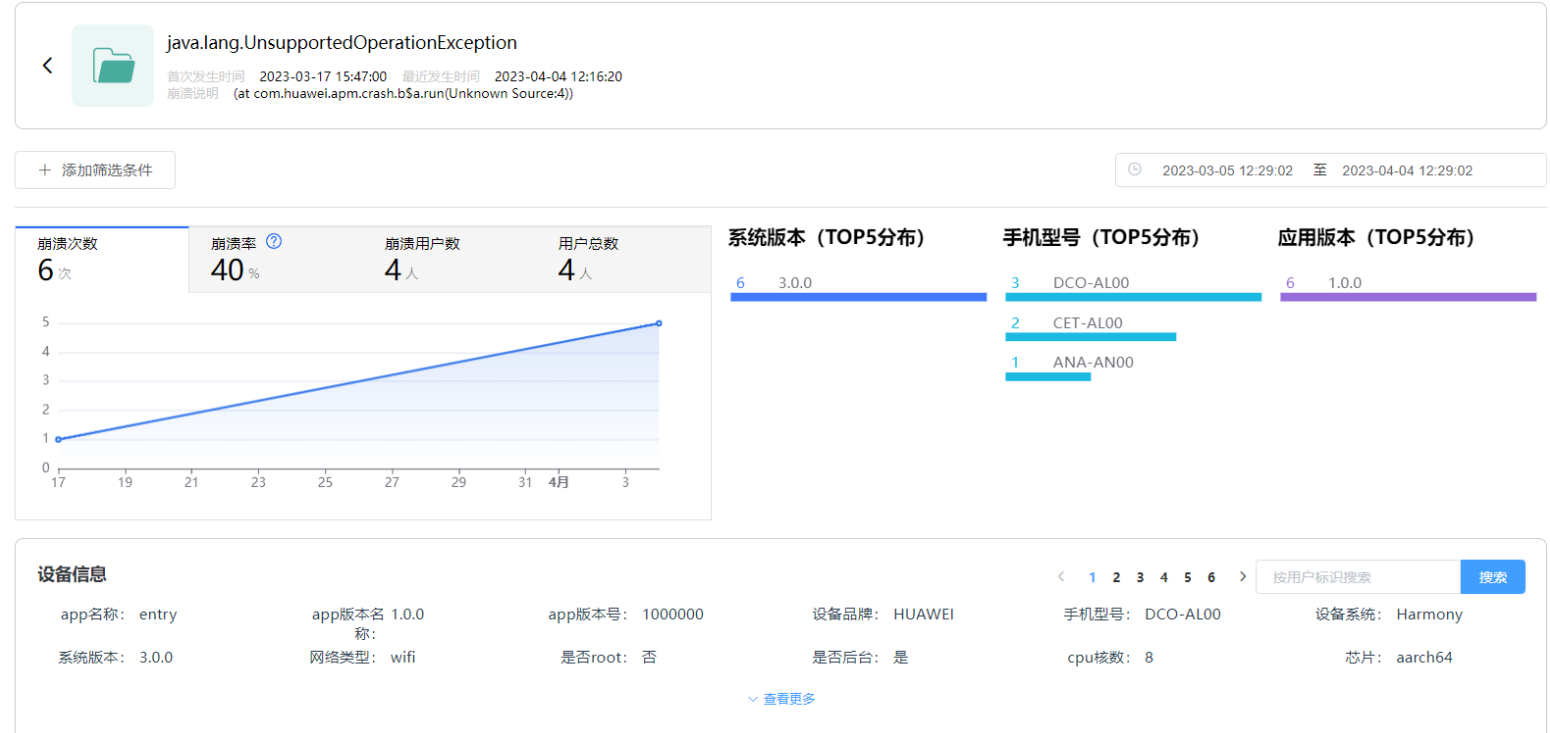Click the chart's last data point at value 5
This screenshot has width=1550, height=733.
[x=659, y=323]
